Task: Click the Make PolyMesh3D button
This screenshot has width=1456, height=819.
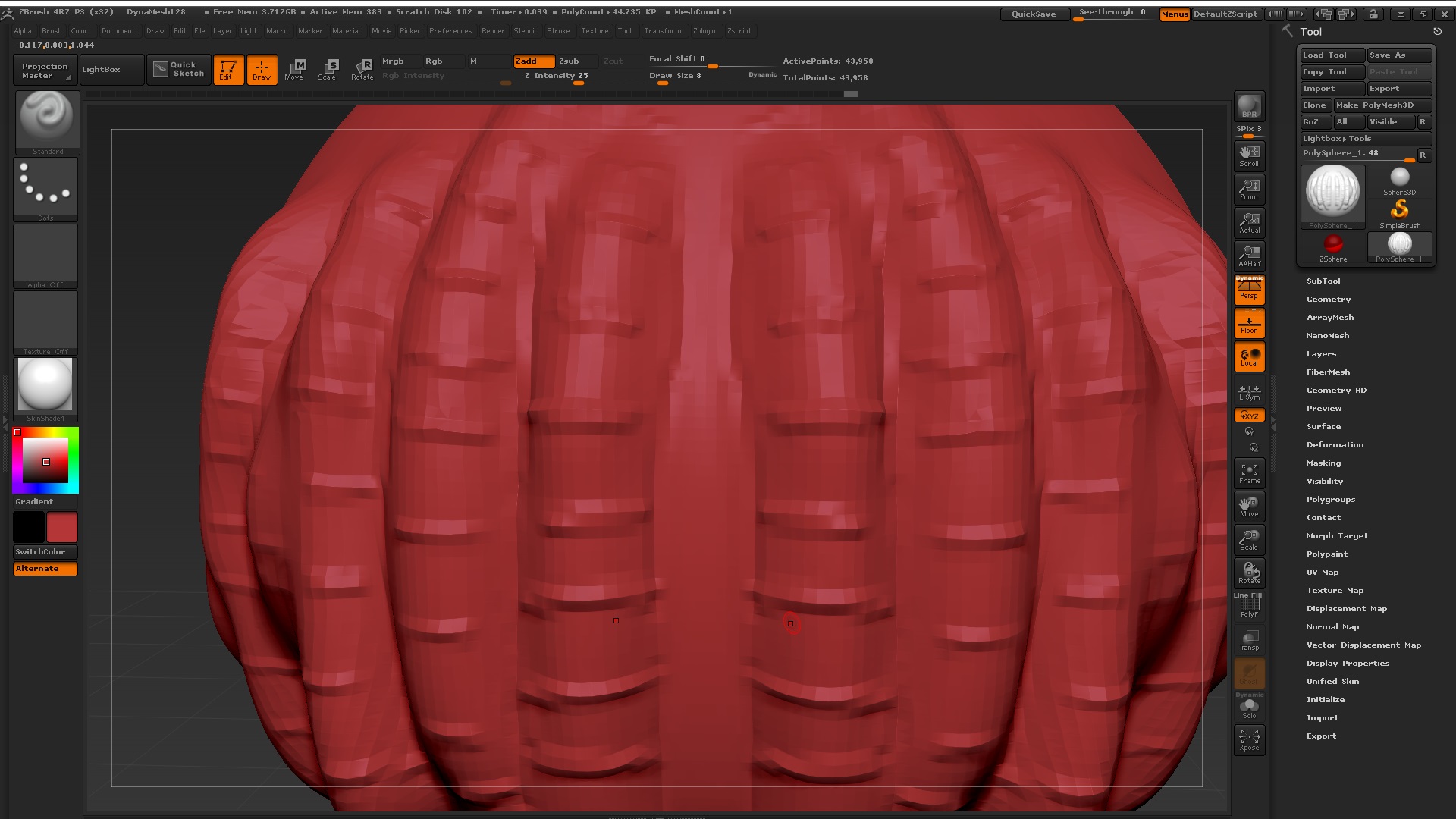Action: click(x=1382, y=105)
